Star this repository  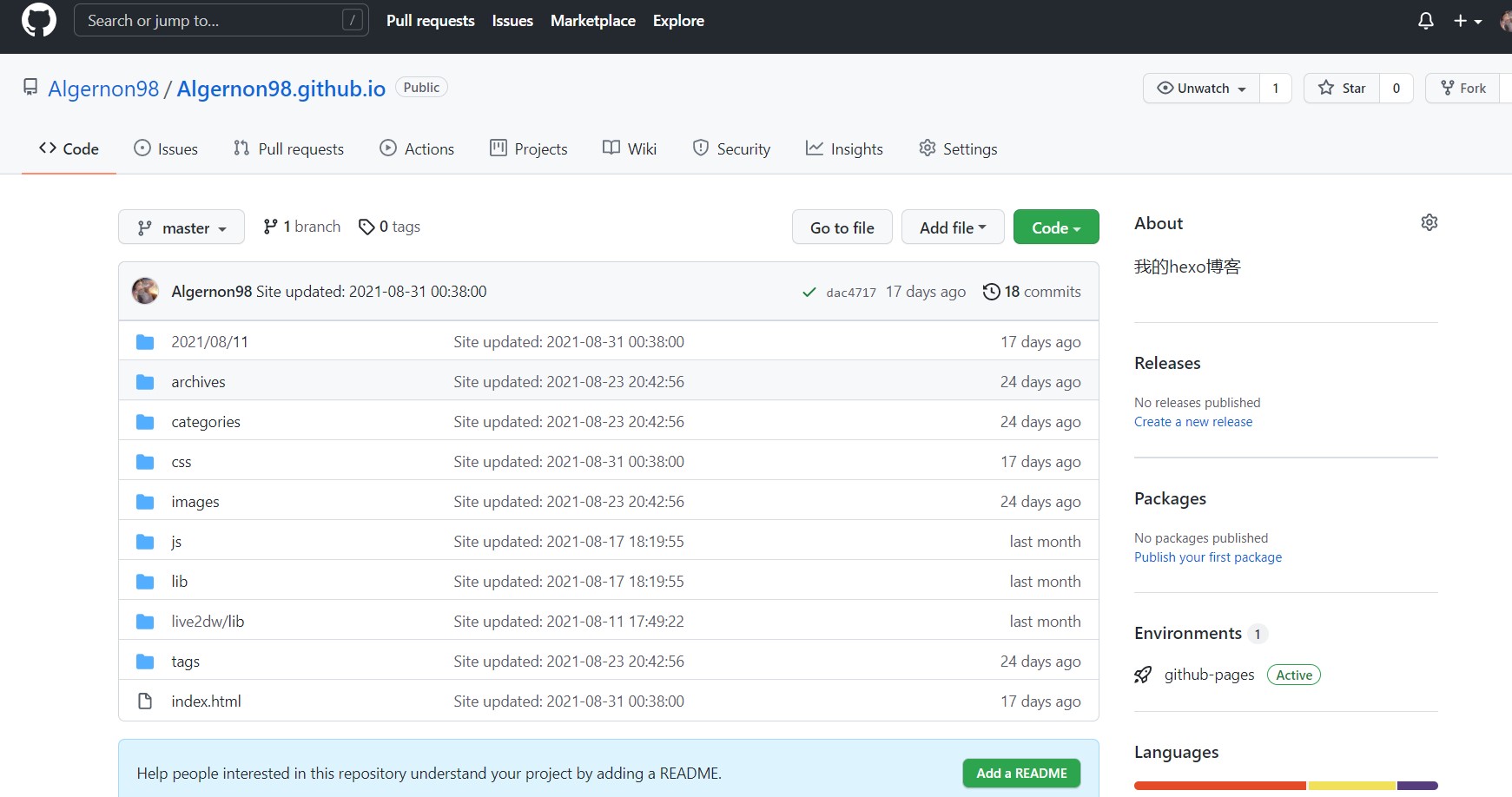[x=1342, y=88]
